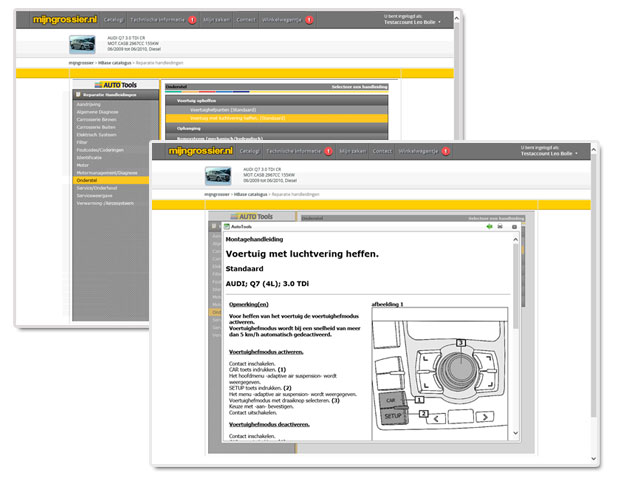This screenshot has height=500, width=630.
Task: Open highlighted Voertuig met luchtvering heffen row
Action: pos(277,118)
